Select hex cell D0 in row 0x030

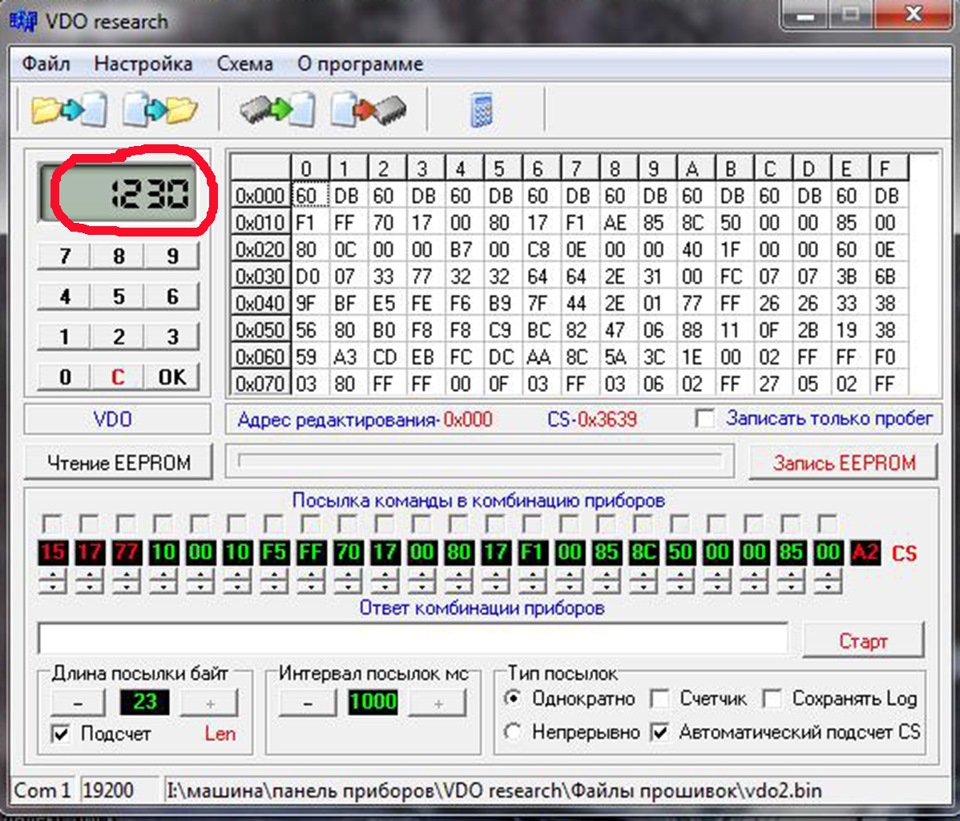click(x=310, y=276)
